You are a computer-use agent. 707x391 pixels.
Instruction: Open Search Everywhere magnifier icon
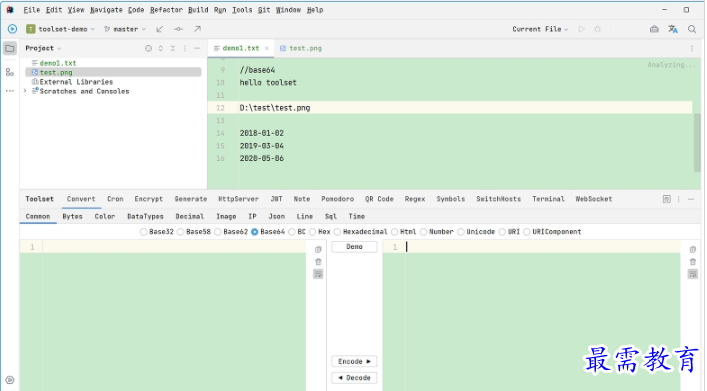coord(692,29)
